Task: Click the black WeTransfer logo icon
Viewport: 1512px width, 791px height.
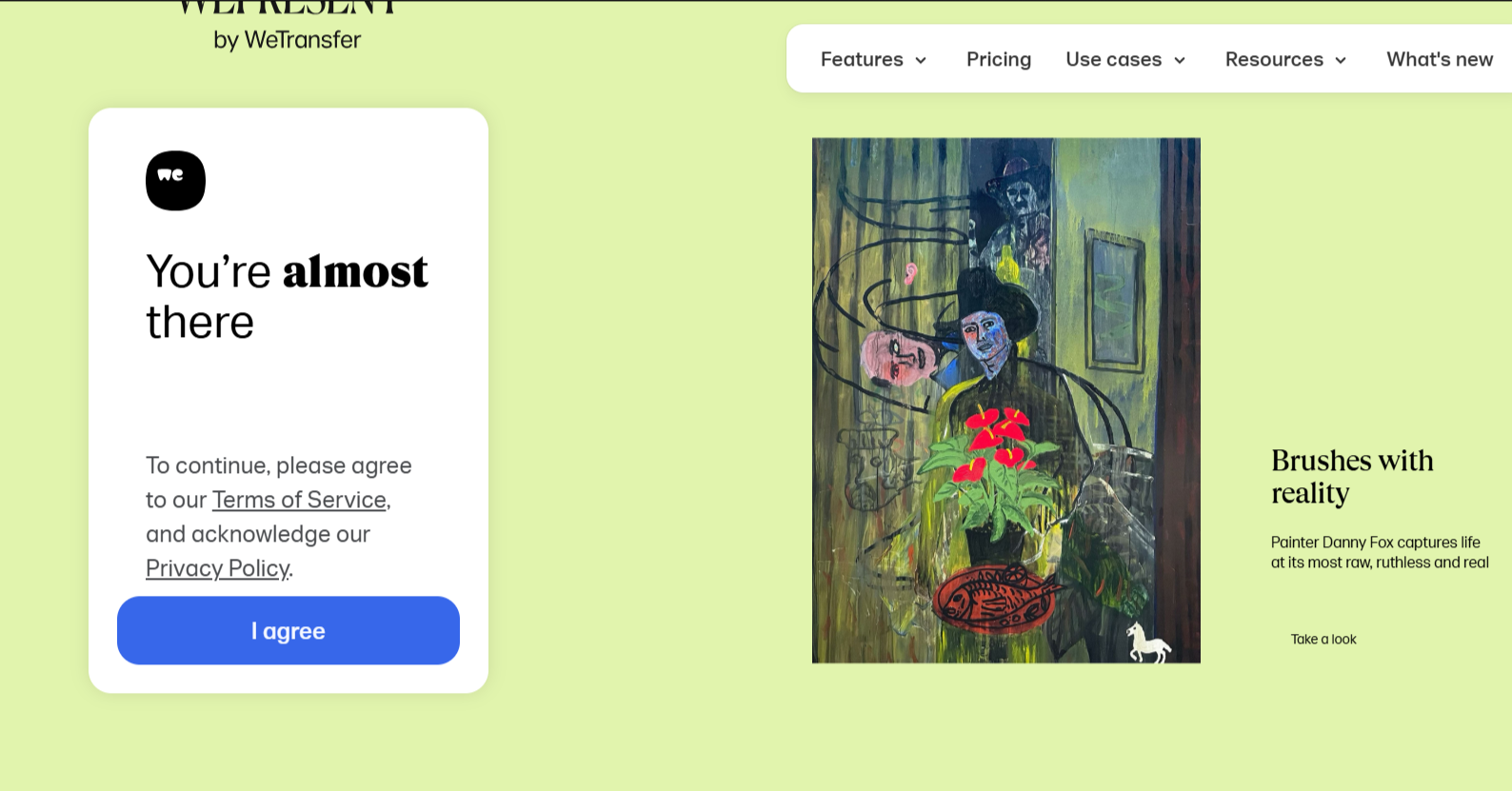Action: click(x=175, y=181)
